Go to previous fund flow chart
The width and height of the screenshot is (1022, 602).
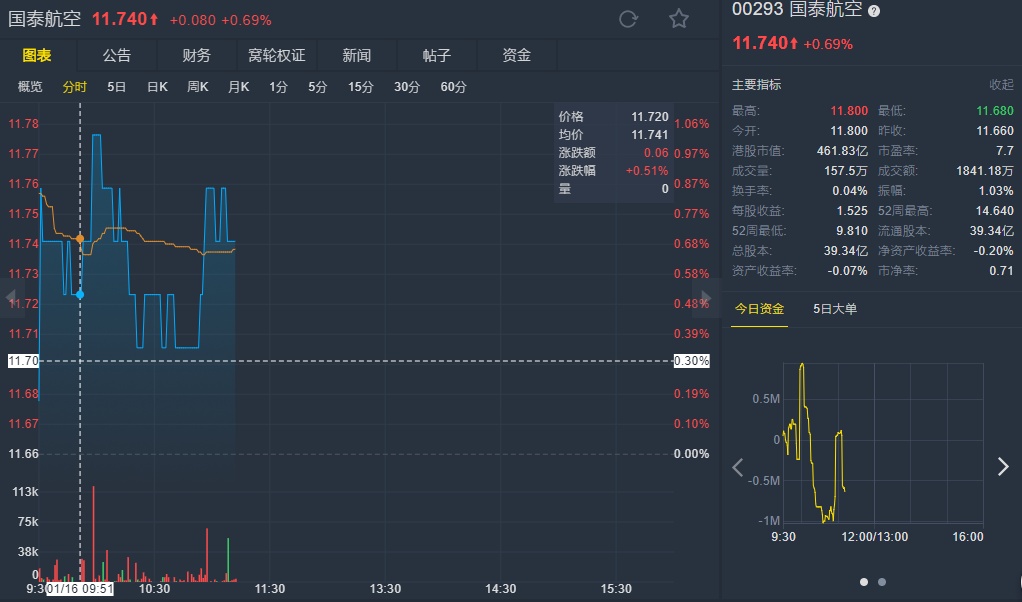(738, 467)
